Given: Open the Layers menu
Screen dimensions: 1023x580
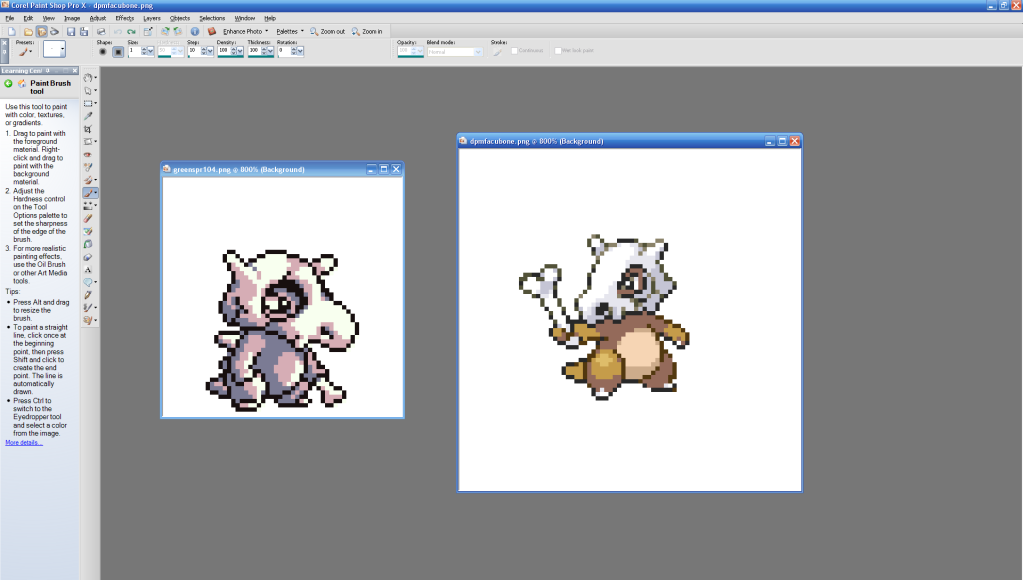Looking at the screenshot, I should (152, 18).
